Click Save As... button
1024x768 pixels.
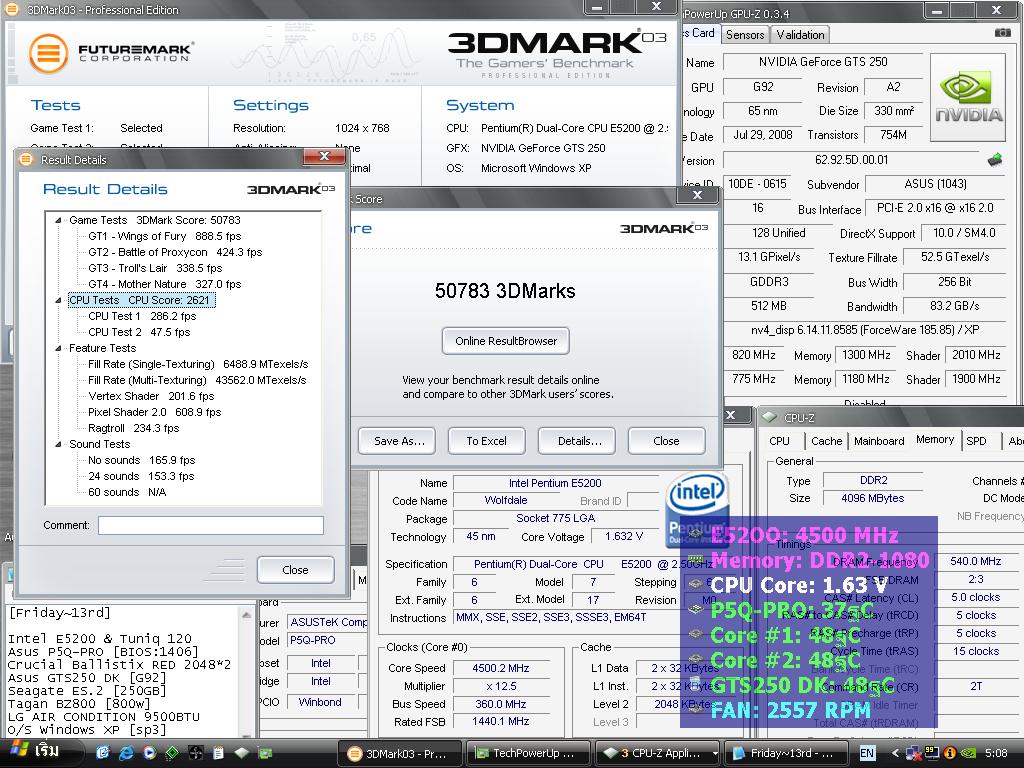399,441
